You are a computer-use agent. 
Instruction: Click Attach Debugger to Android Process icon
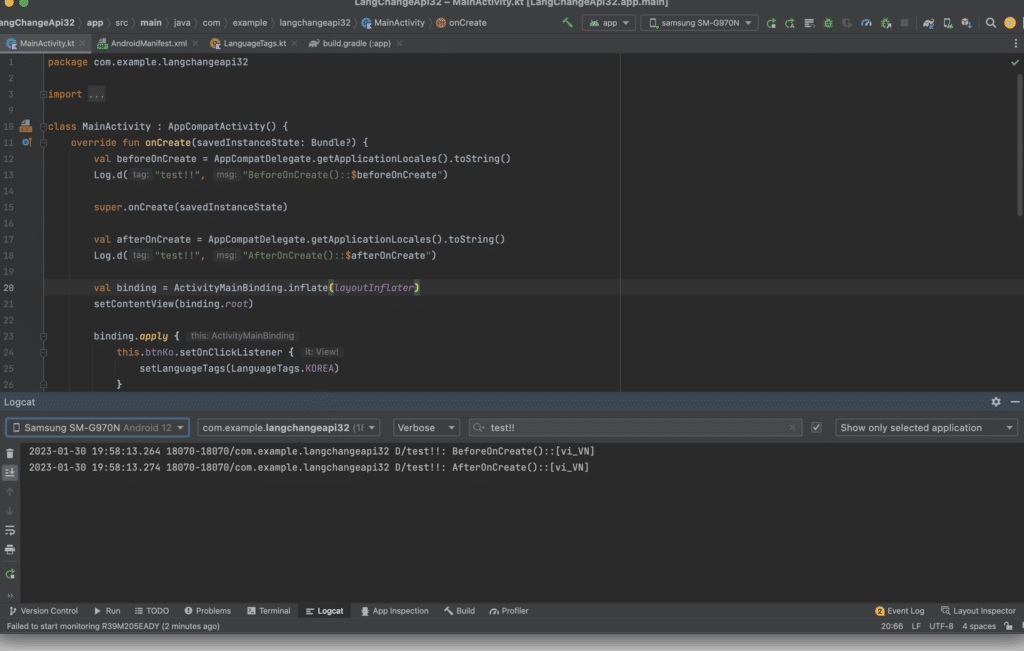pyautogui.click(x=886, y=23)
